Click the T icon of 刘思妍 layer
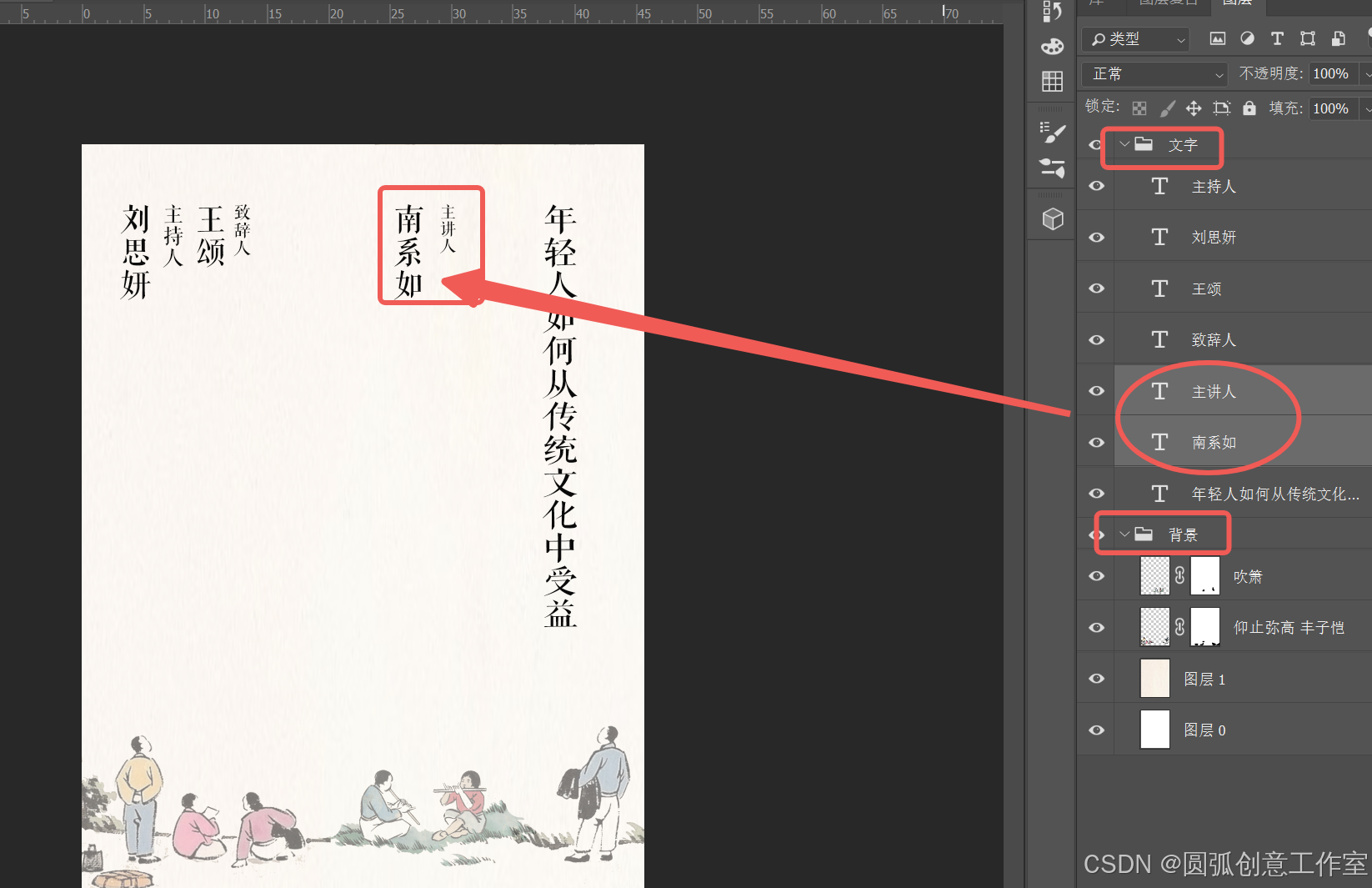Viewport: 1372px width, 888px height. pos(1159,237)
